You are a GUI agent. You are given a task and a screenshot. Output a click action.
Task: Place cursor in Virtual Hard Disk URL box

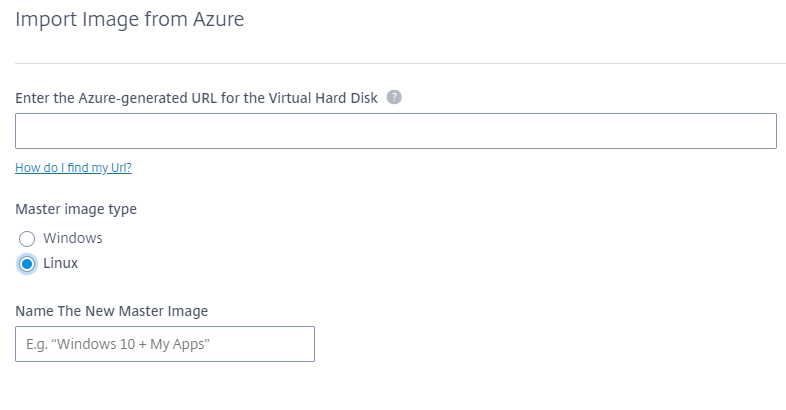coord(395,131)
